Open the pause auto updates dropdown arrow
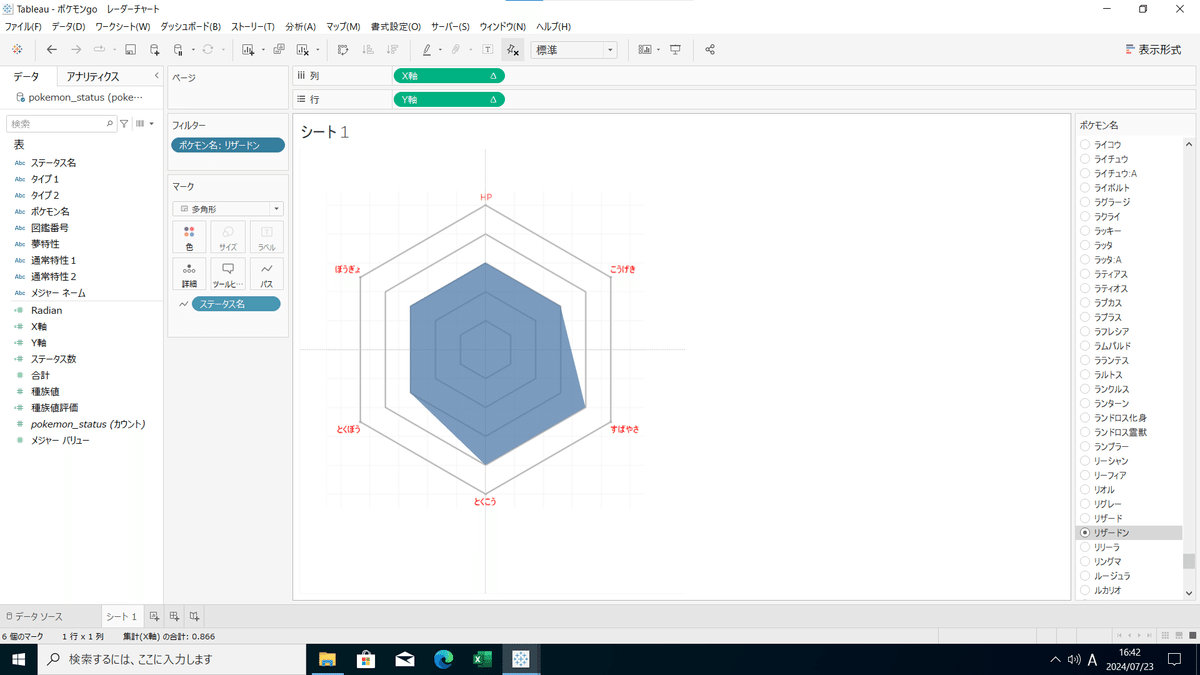The image size is (1200, 675). [x=192, y=49]
